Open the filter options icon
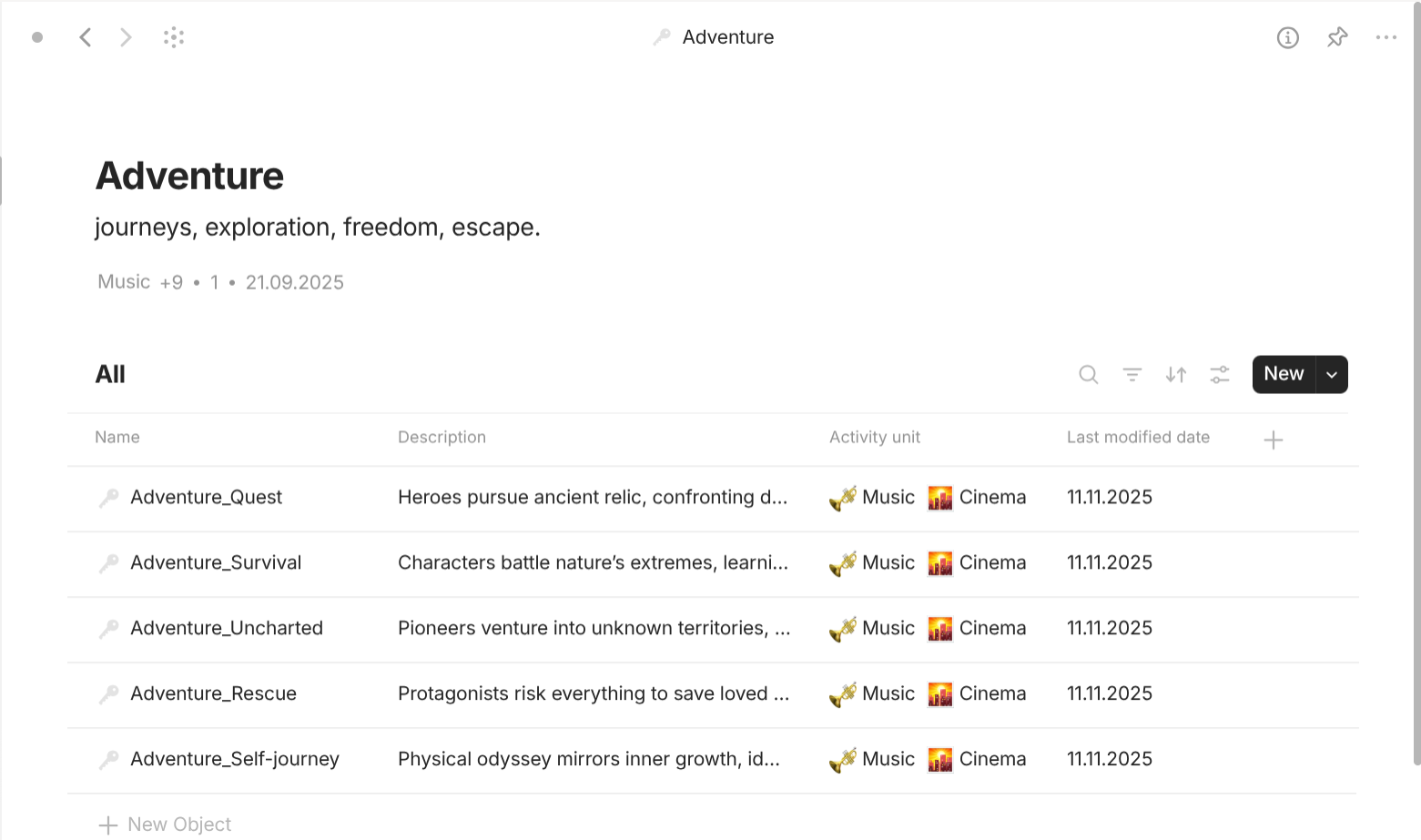This screenshot has height=840, width=1421. [x=1132, y=374]
